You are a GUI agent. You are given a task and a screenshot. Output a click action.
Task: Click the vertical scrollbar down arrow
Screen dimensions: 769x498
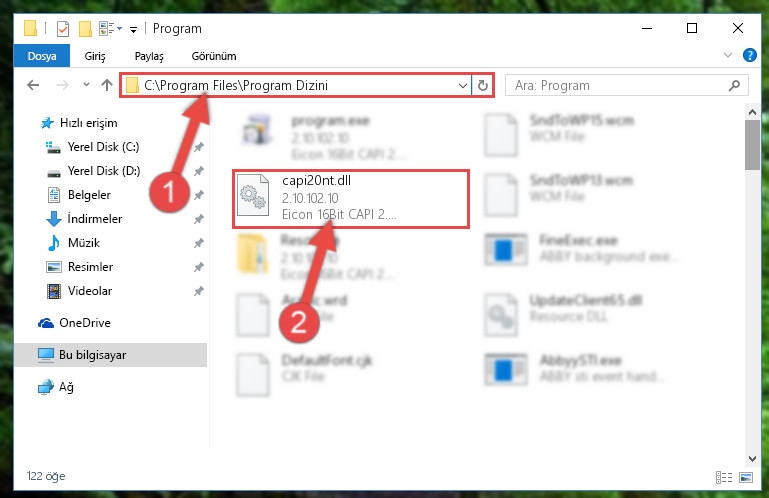(752, 458)
